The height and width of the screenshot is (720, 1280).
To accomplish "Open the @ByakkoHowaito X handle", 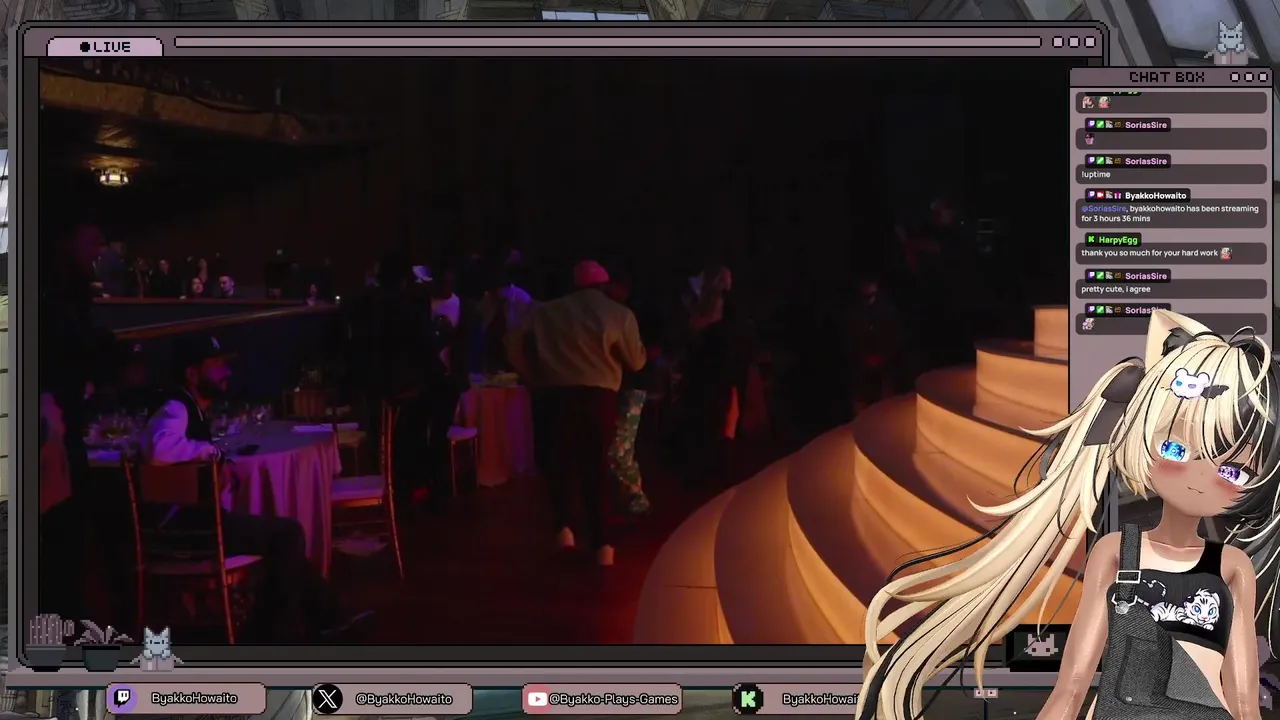I will (x=404, y=699).
